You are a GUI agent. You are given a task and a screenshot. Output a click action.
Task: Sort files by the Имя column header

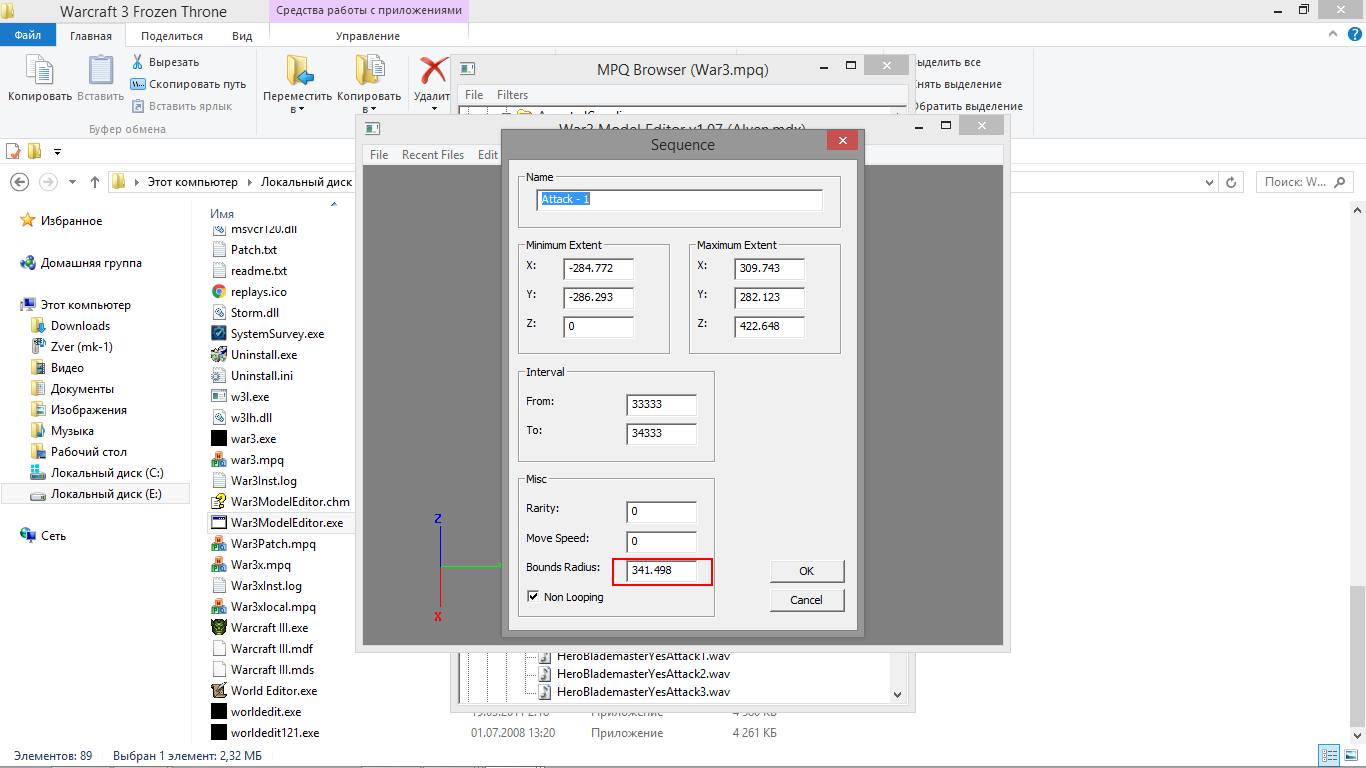pyautogui.click(x=223, y=214)
